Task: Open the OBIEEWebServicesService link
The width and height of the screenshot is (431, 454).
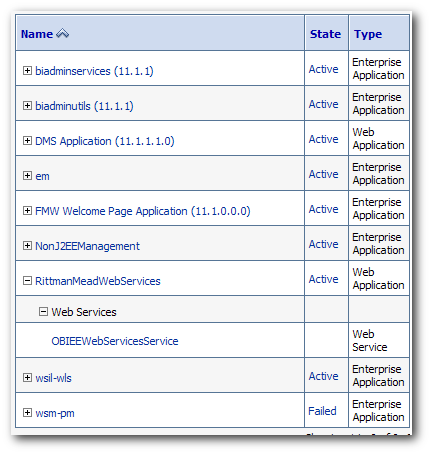Action: click(x=115, y=341)
